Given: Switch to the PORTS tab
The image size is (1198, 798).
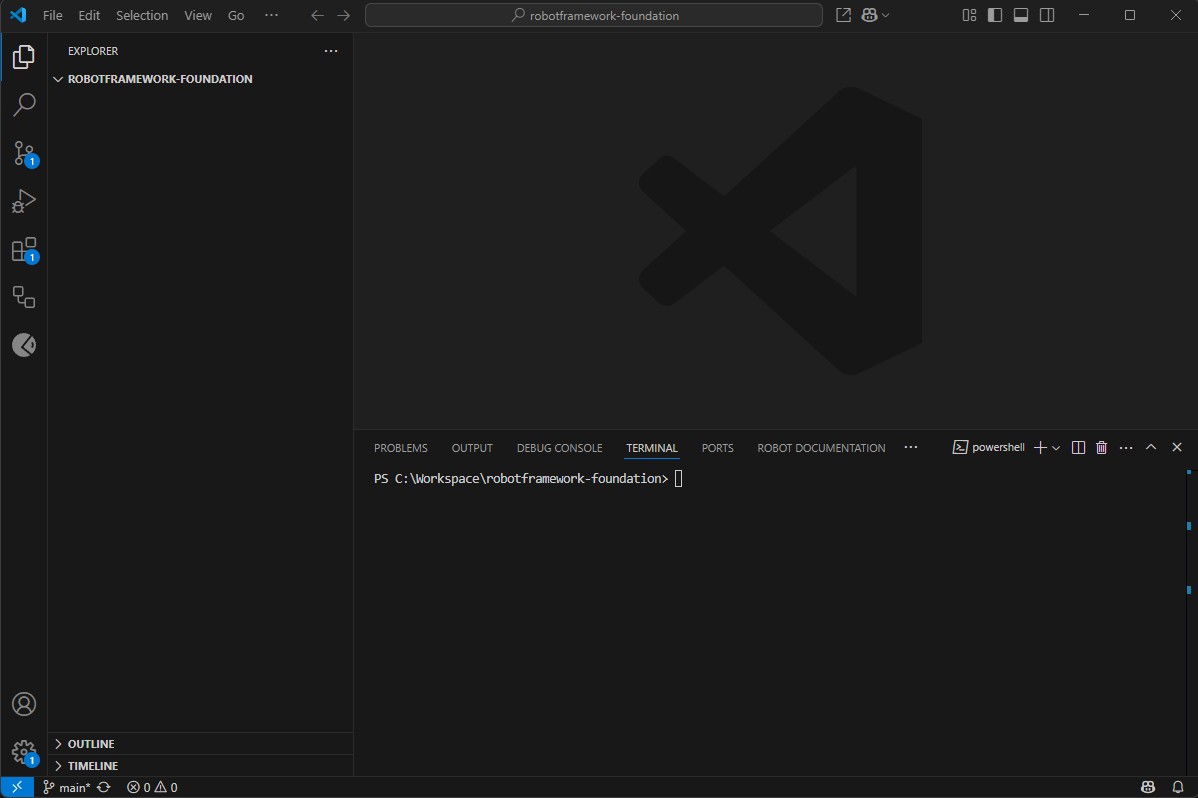Looking at the screenshot, I should coord(717,448).
